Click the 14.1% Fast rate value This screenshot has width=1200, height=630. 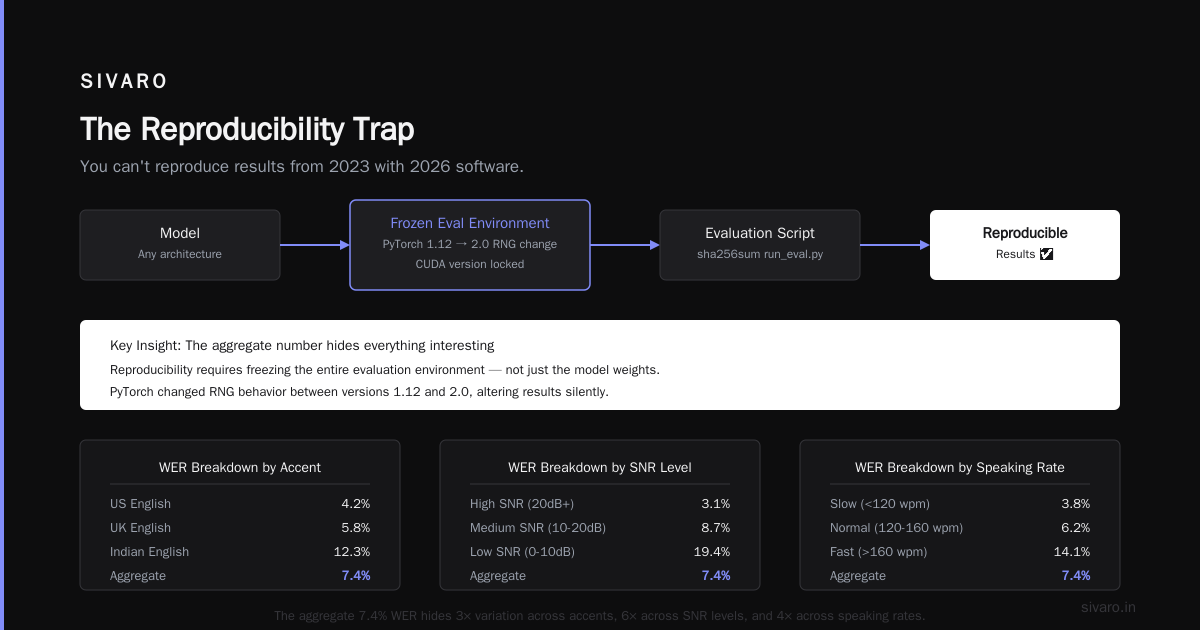(1072, 552)
